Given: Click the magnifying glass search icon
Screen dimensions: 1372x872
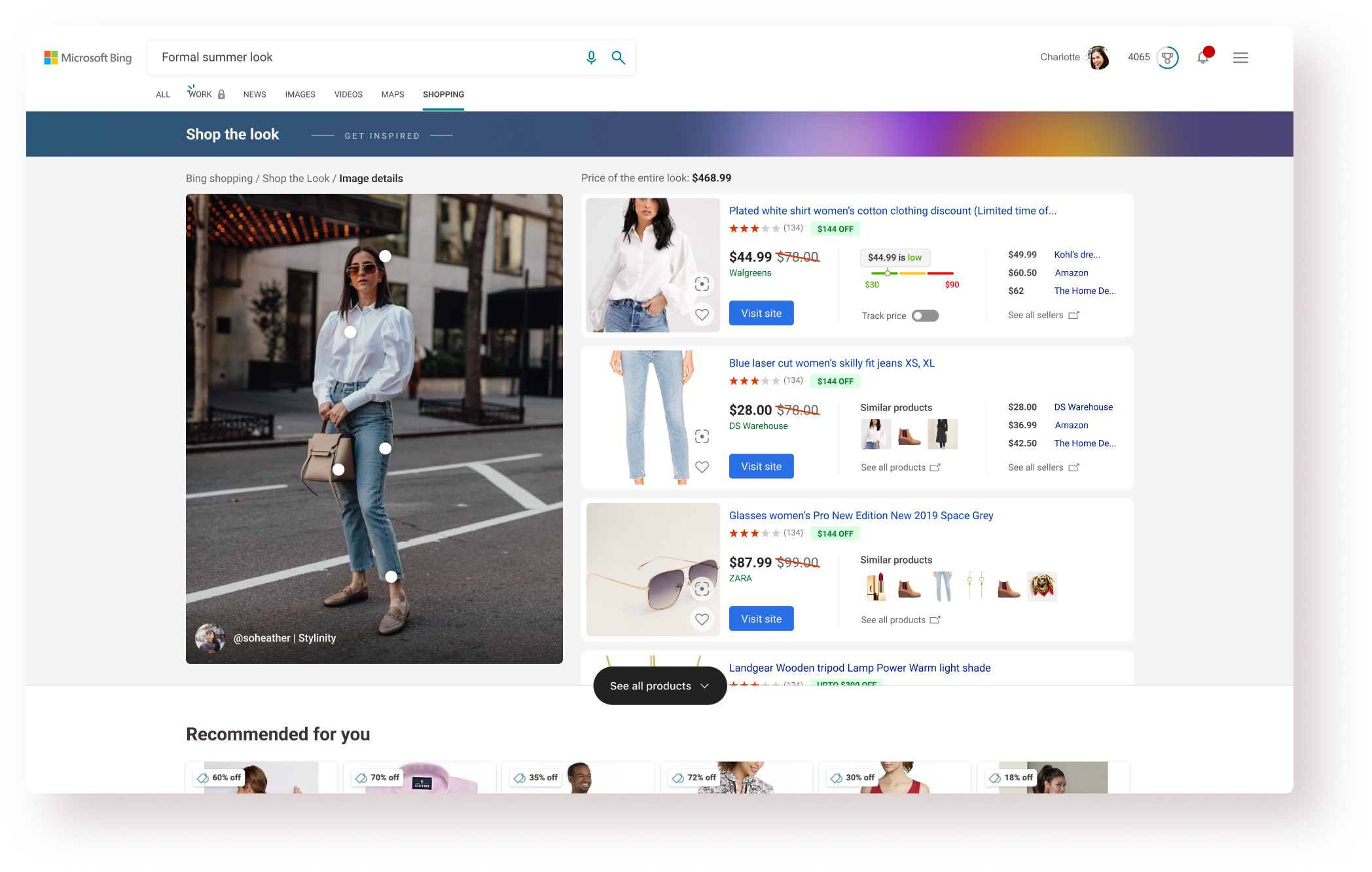Looking at the screenshot, I should click(x=618, y=58).
